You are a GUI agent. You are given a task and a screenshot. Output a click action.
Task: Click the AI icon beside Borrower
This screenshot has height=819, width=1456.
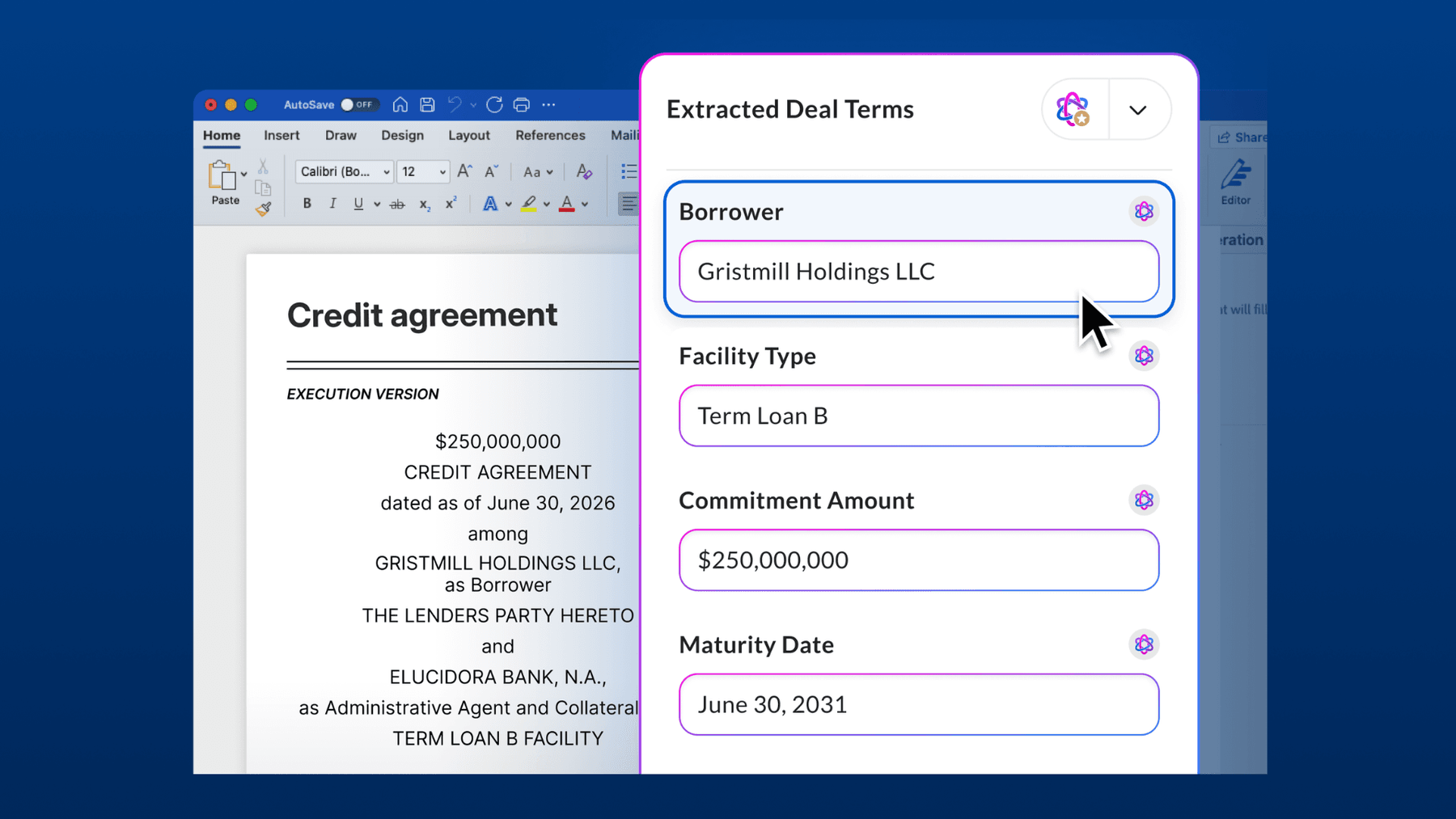pos(1144,211)
